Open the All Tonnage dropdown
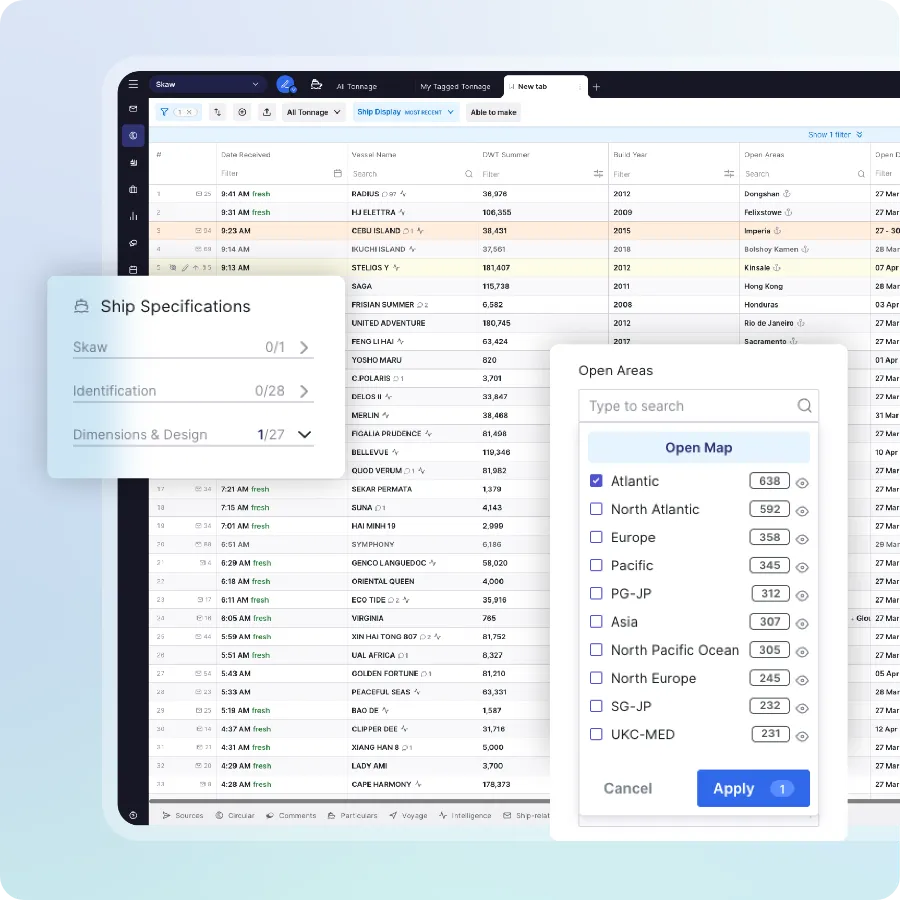The height and width of the screenshot is (900, 900). click(x=313, y=112)
